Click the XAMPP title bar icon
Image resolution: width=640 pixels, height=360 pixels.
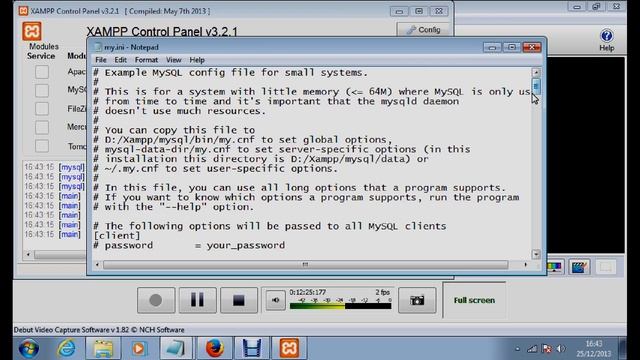coord(23,11)
